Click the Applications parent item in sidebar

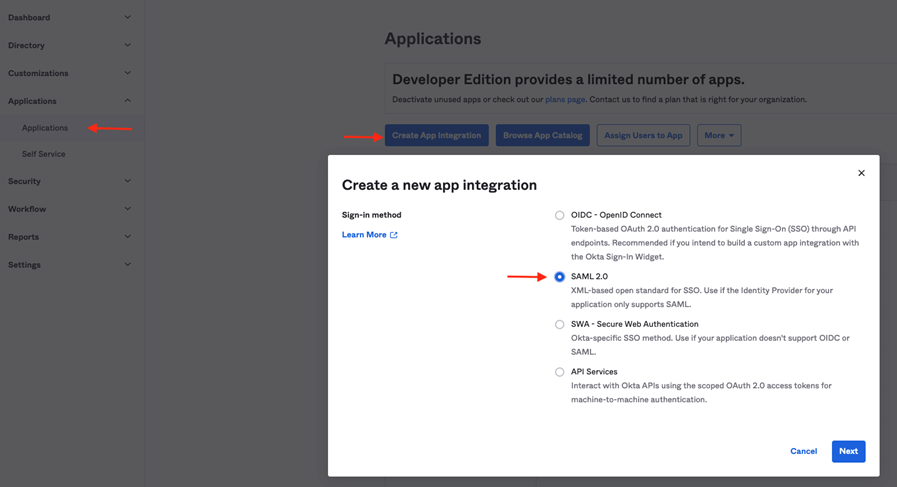[33, 101]
